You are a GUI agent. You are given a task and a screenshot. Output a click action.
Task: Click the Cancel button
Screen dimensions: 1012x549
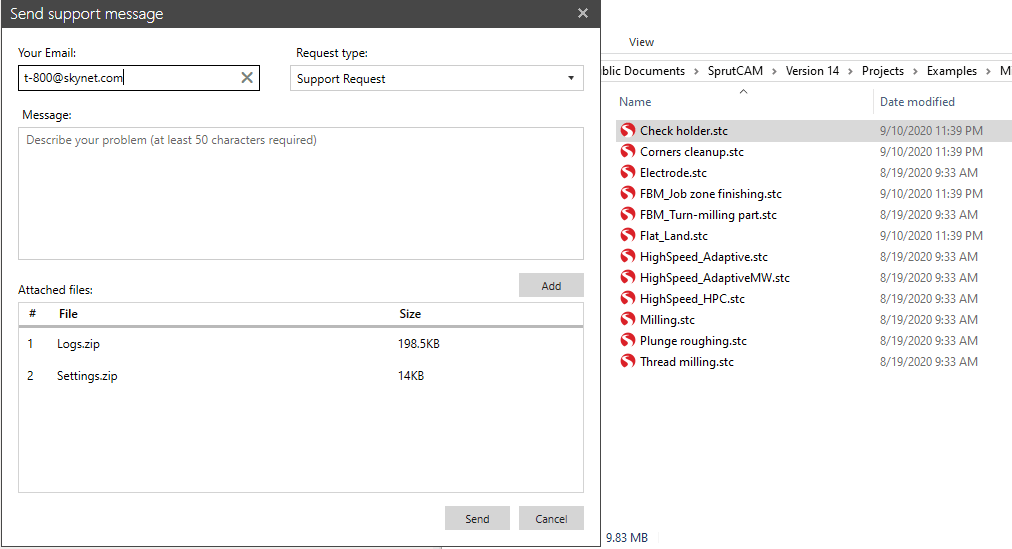click(551, 518)
